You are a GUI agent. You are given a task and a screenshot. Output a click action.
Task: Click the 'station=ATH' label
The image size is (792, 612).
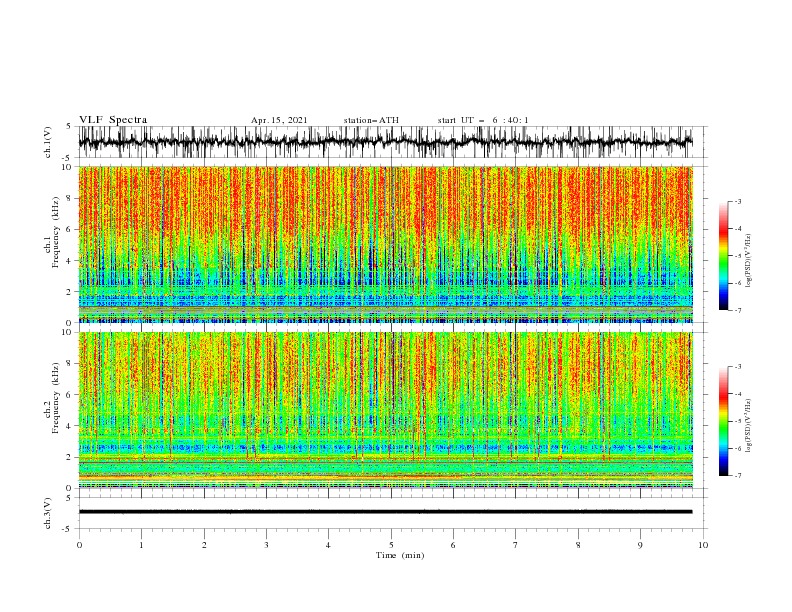371,120
